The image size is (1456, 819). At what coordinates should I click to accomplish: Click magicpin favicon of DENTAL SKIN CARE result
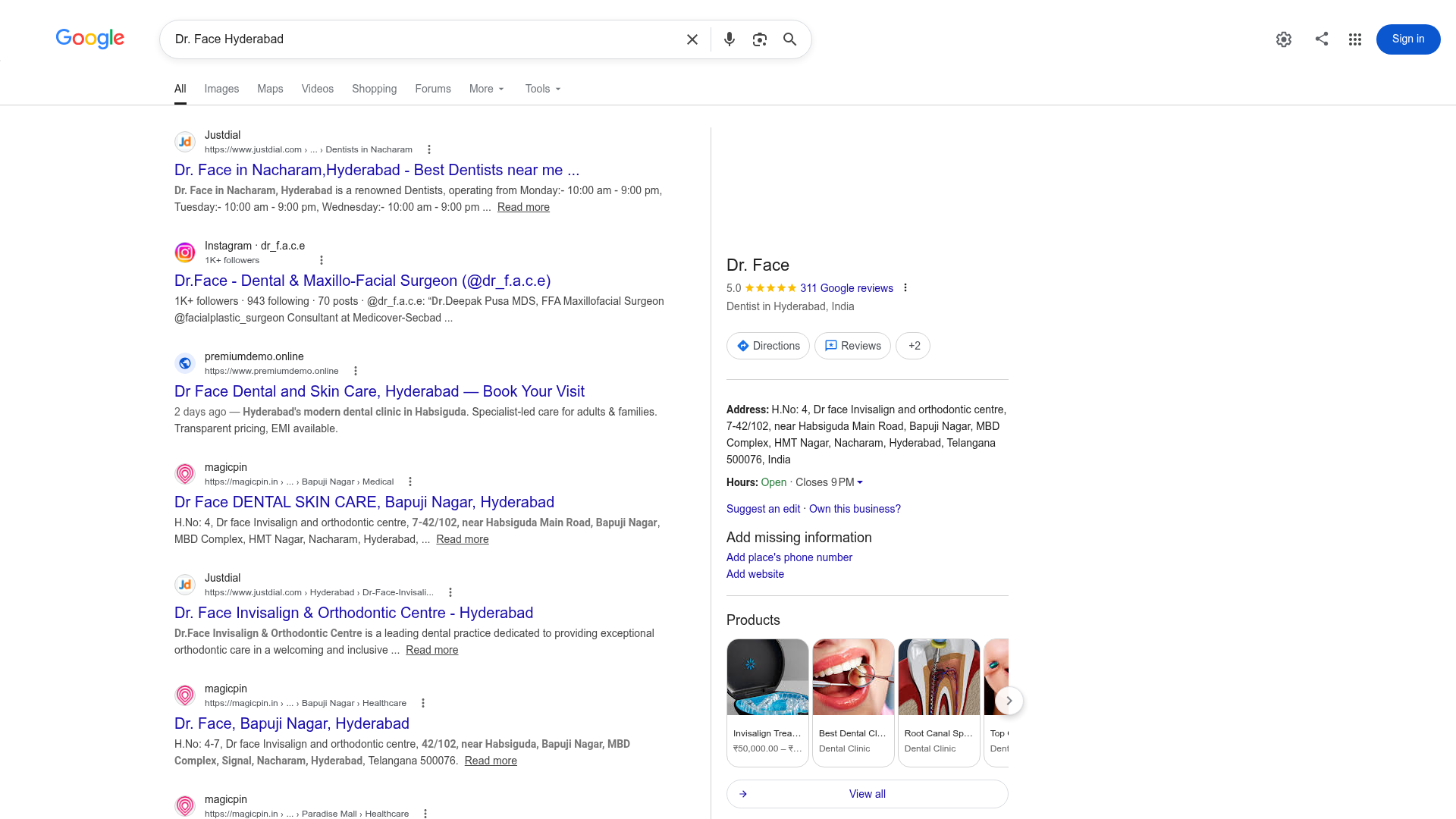click(x=185, y=474)
